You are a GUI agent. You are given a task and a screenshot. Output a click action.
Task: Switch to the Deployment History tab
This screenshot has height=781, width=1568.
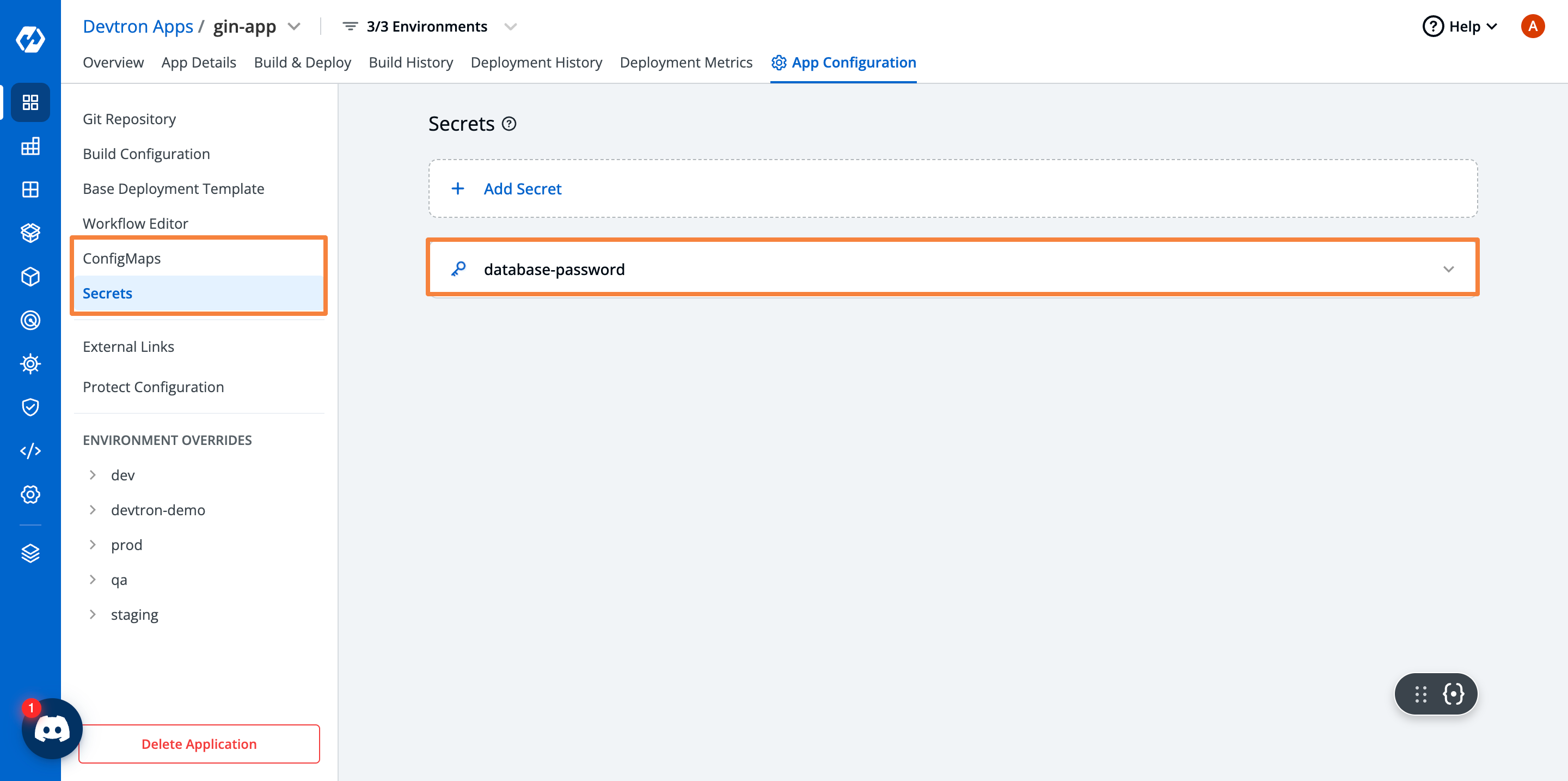536,63
